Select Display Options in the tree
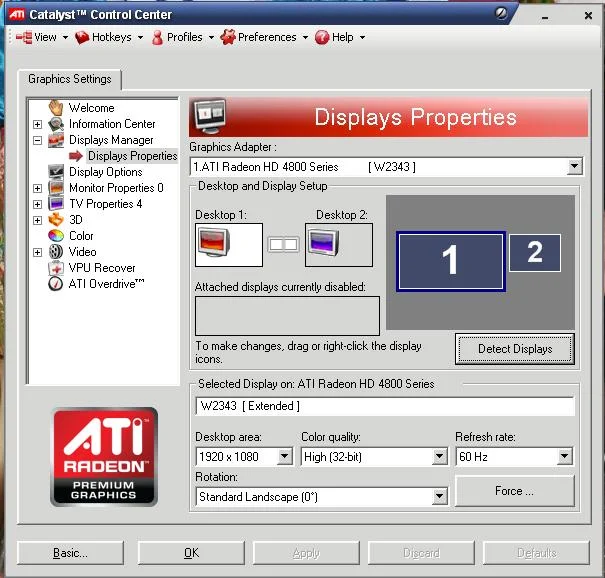The height and width of the screenshot is (578, 605). click(x=106, y=172)
